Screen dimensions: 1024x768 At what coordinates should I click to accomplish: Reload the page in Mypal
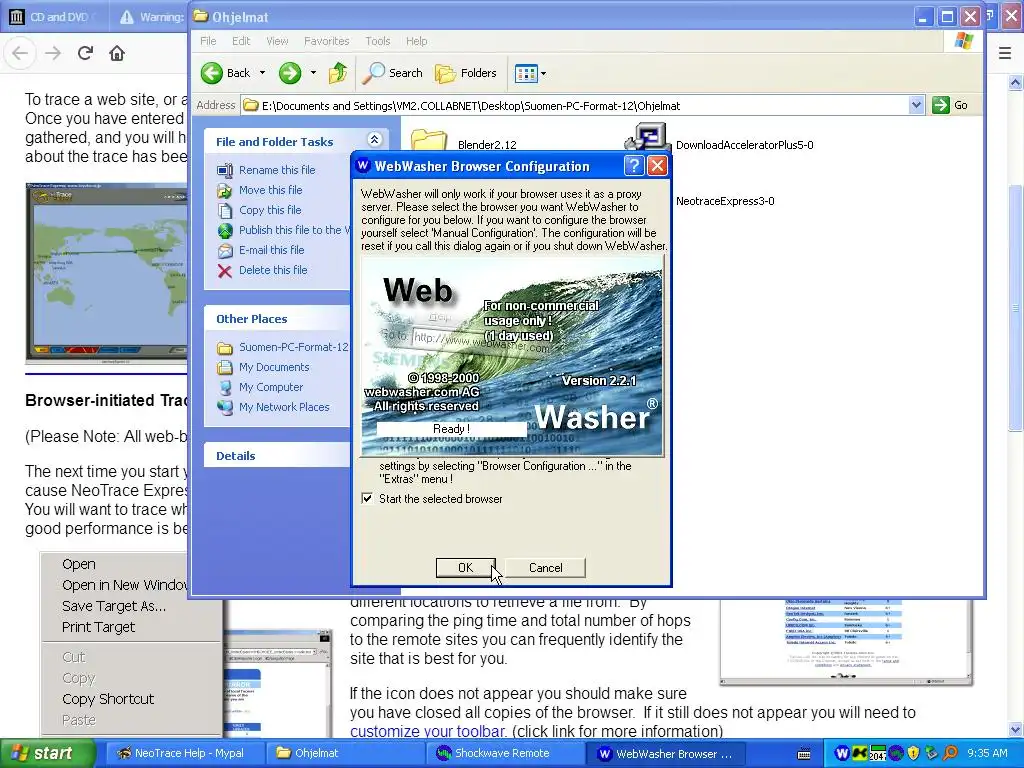[x=85, y=53]
